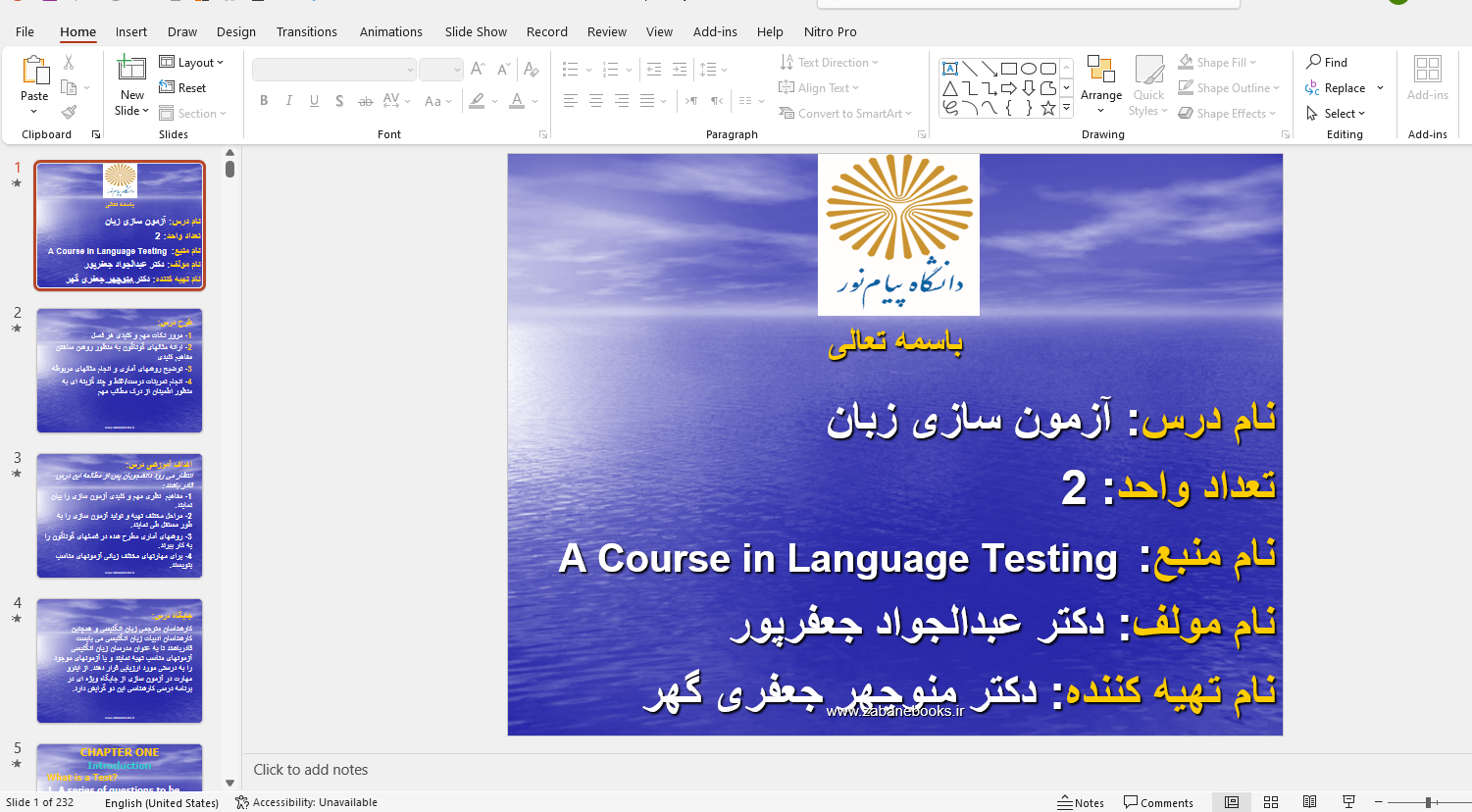Screen dimensions: 1472x812
Task: Decrease the list indent level
Action: click(x=654, y=70)
